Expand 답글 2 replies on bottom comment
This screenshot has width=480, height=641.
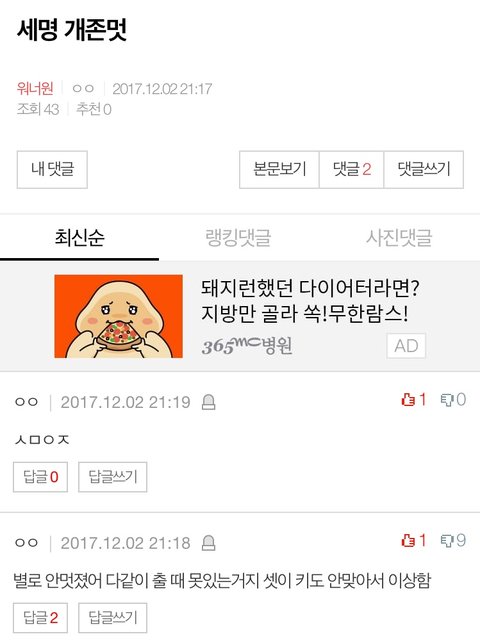(x=40, y=617)
